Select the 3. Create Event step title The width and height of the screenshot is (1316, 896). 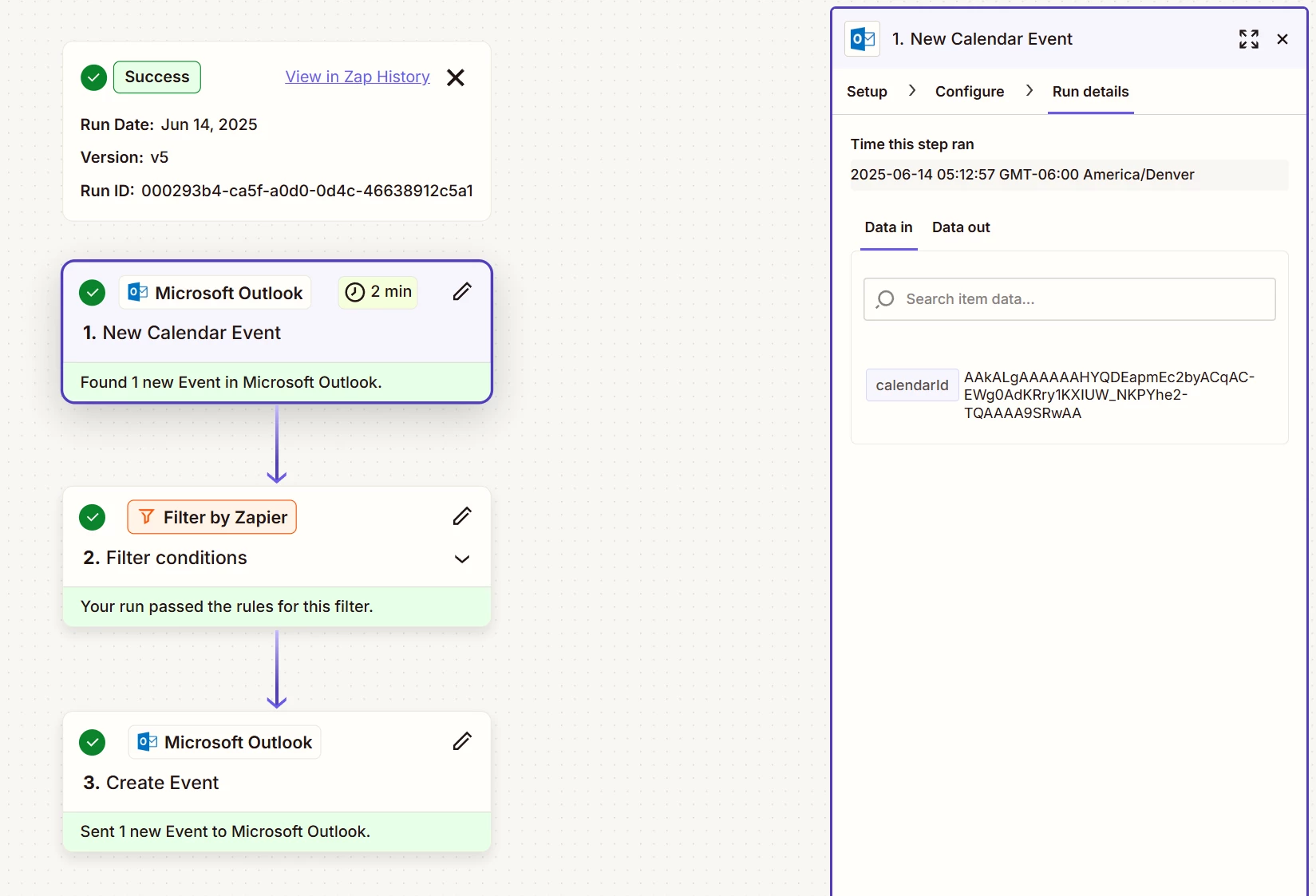(x=151, y=783)
